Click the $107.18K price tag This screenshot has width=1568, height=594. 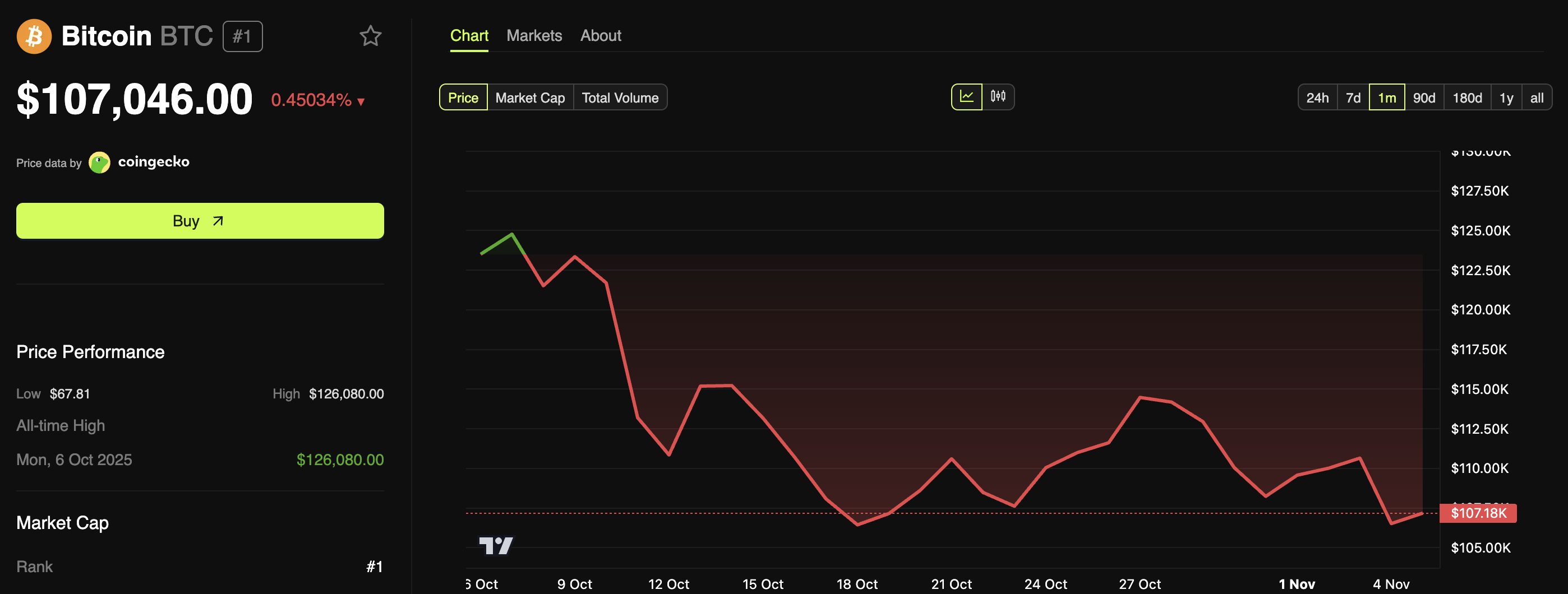(x=1478, y=513)
